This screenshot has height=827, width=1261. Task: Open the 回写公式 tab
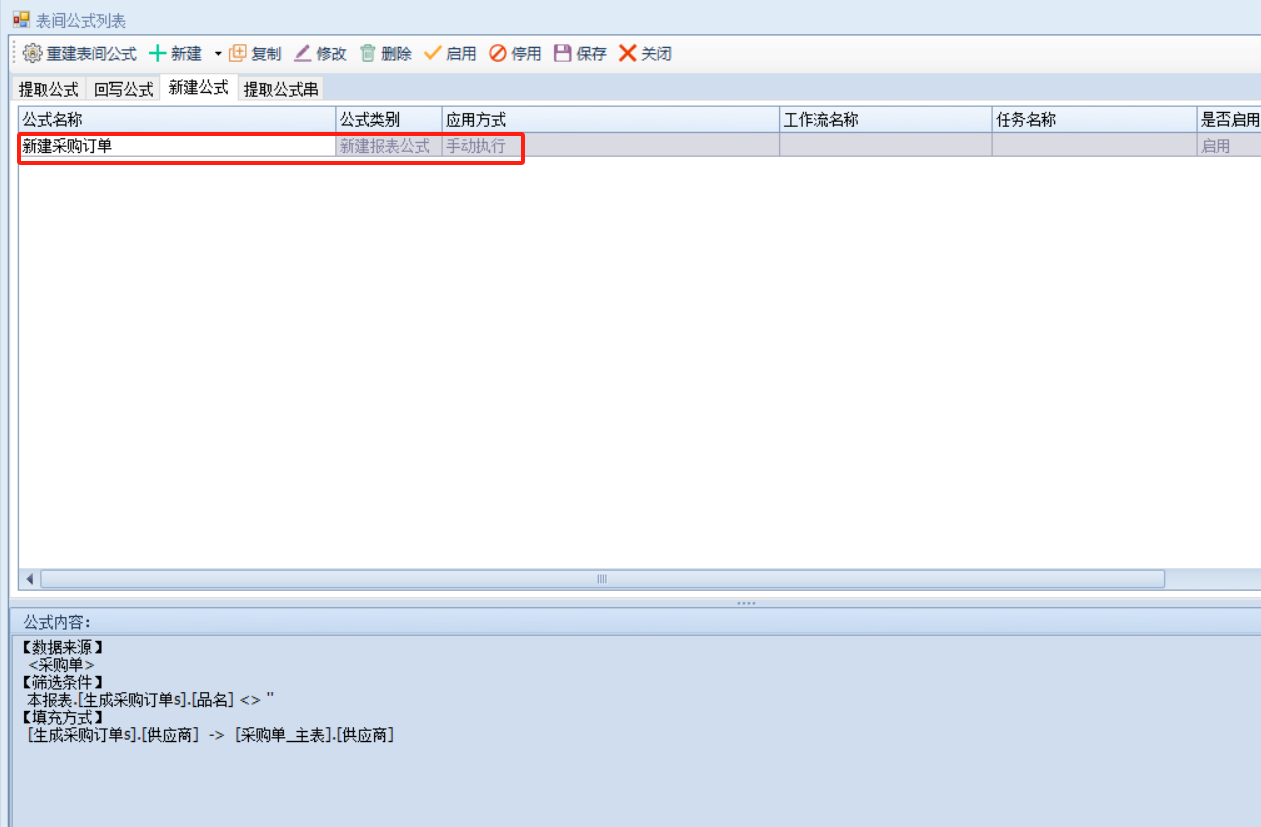[124, 89]
